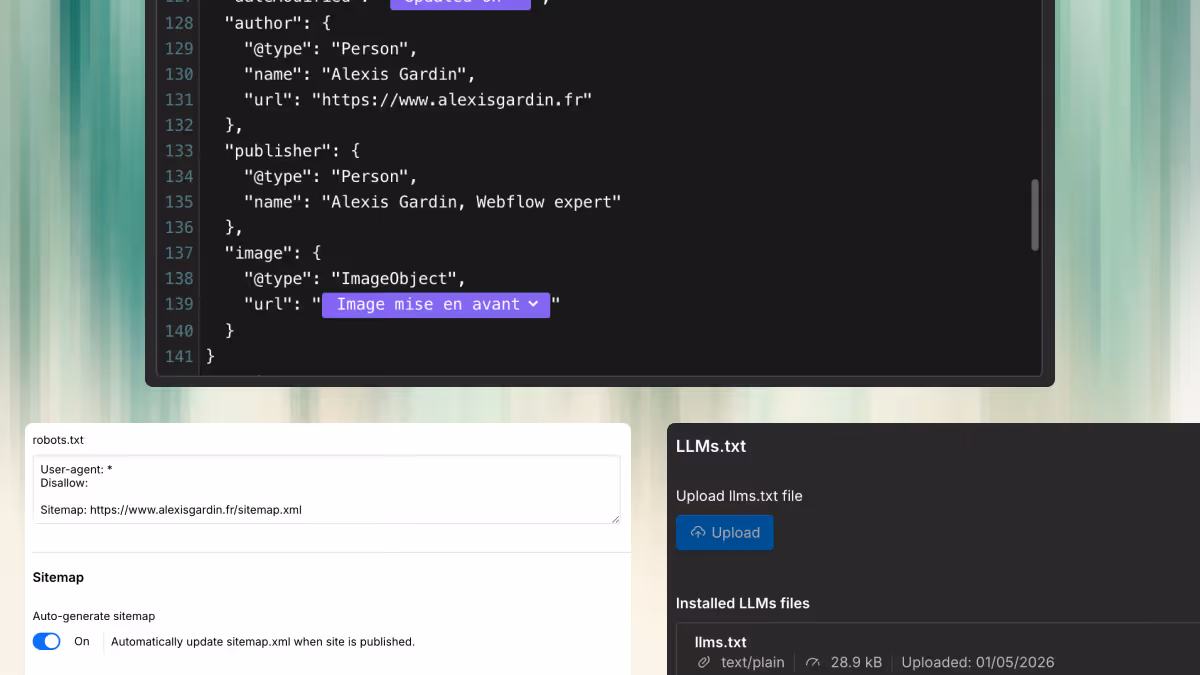Click the code editor vertical scrollbar

pos(1034,215)
